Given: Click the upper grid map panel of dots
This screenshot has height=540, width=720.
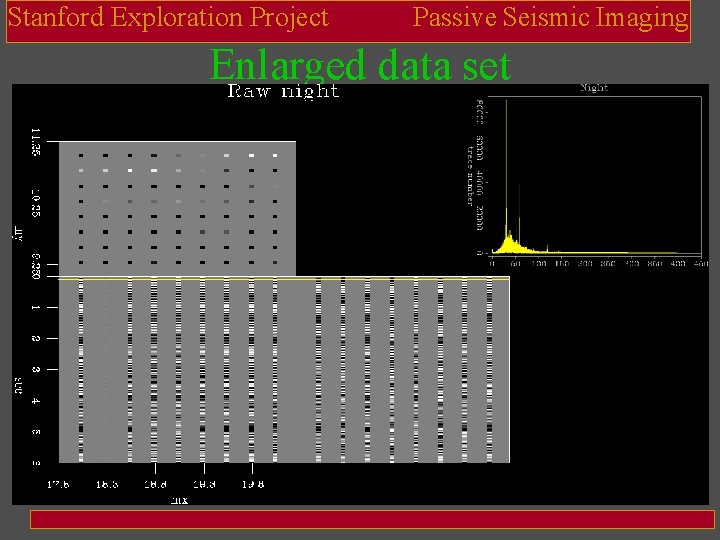Looking at the screenshot, I should click(x=177, y=208).
